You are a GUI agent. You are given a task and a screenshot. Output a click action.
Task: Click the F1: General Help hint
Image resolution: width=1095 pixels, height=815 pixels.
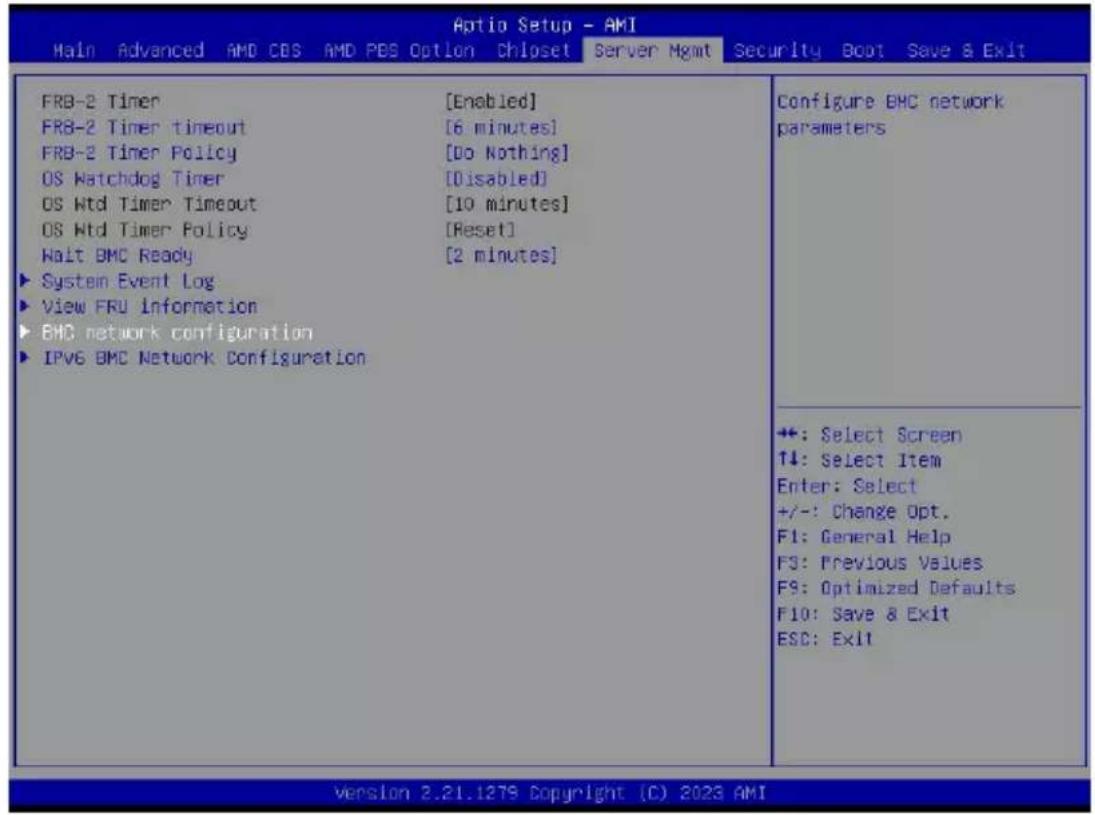864,537
